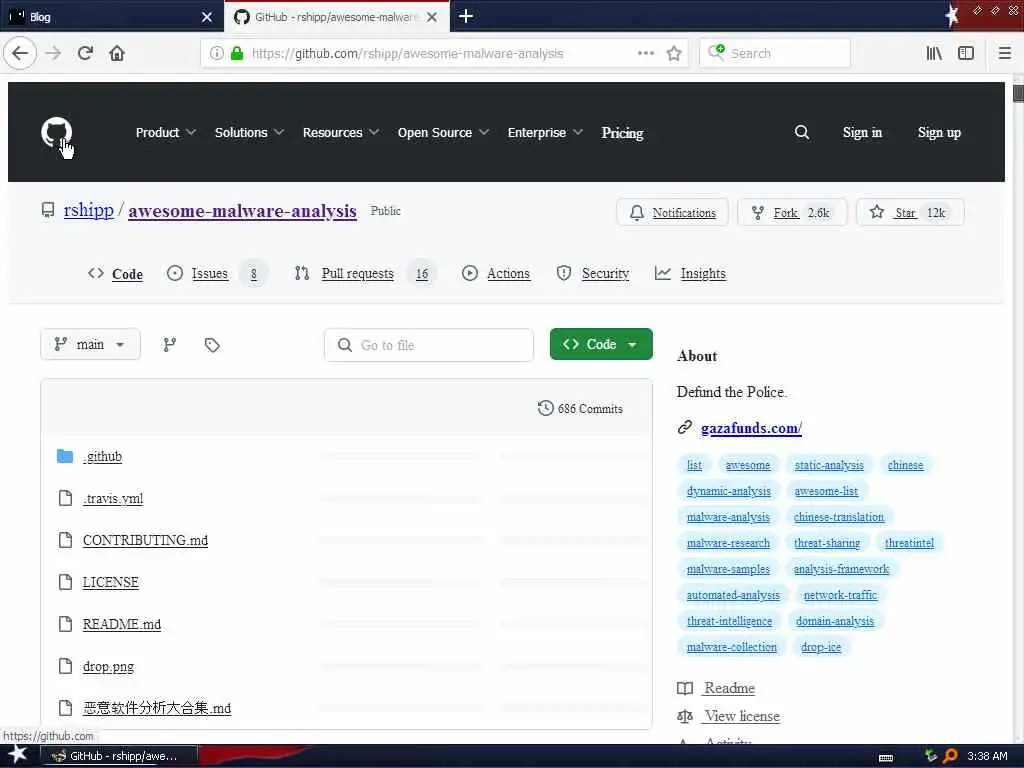Screen dimensions: 1024x768
Task: Click the book icon next to Readme
Action: point(685,688)
